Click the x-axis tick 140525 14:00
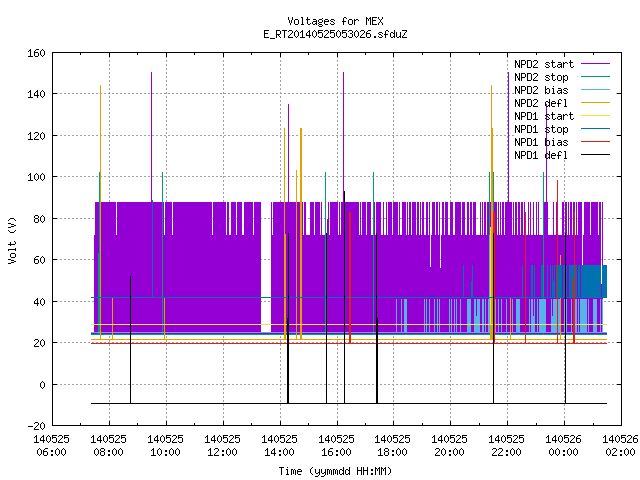Screen dimensions: 640x480 click(x=279, y=446)
